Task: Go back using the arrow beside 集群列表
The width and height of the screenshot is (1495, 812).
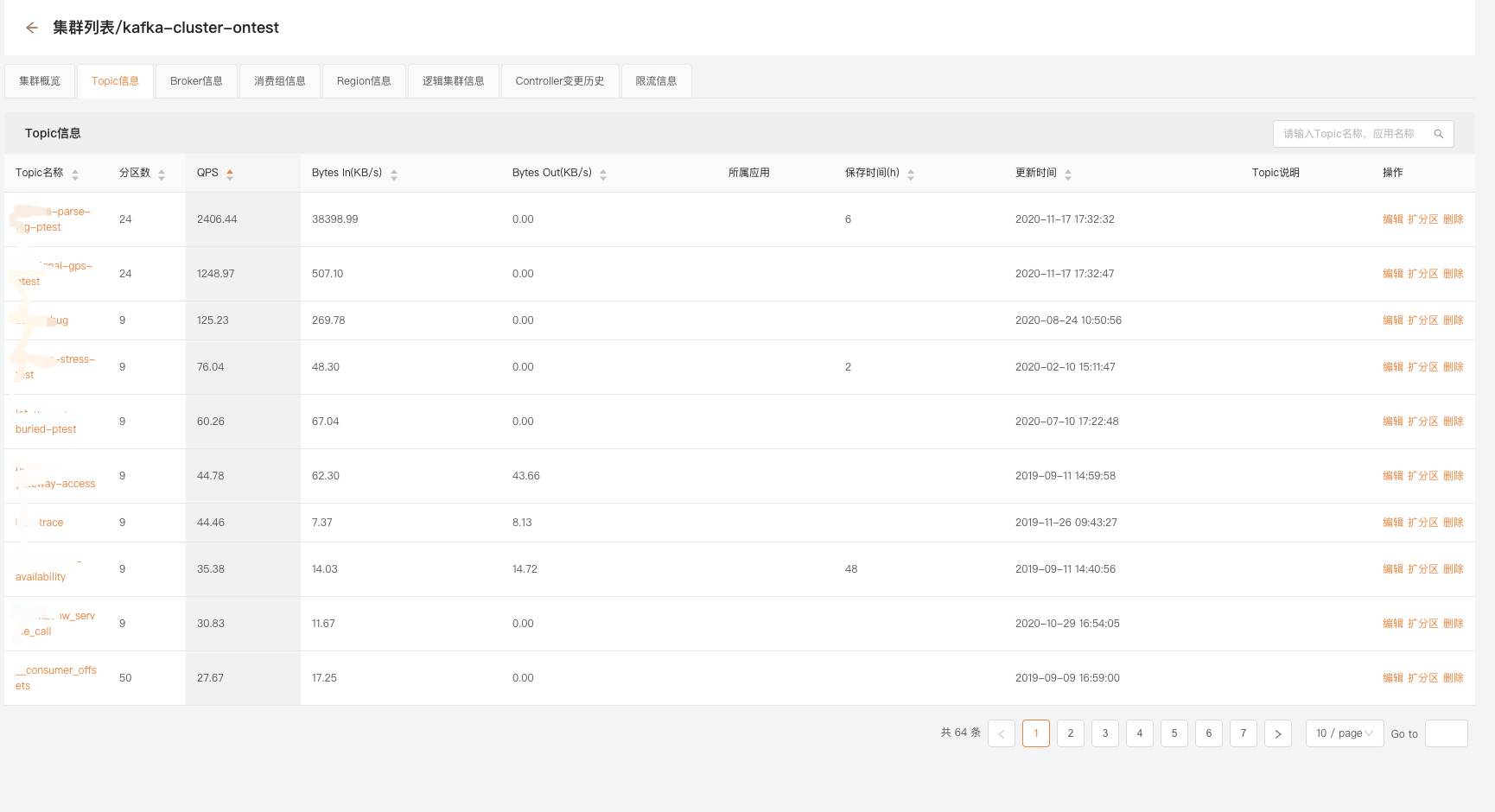Action: [32, 28]
